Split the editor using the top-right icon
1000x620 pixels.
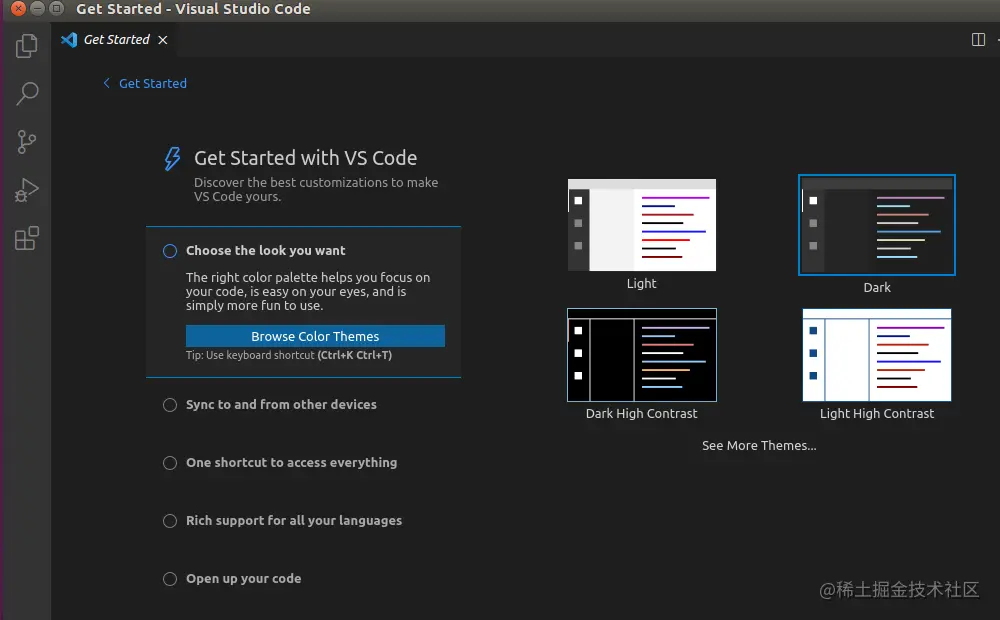(977, 39)
